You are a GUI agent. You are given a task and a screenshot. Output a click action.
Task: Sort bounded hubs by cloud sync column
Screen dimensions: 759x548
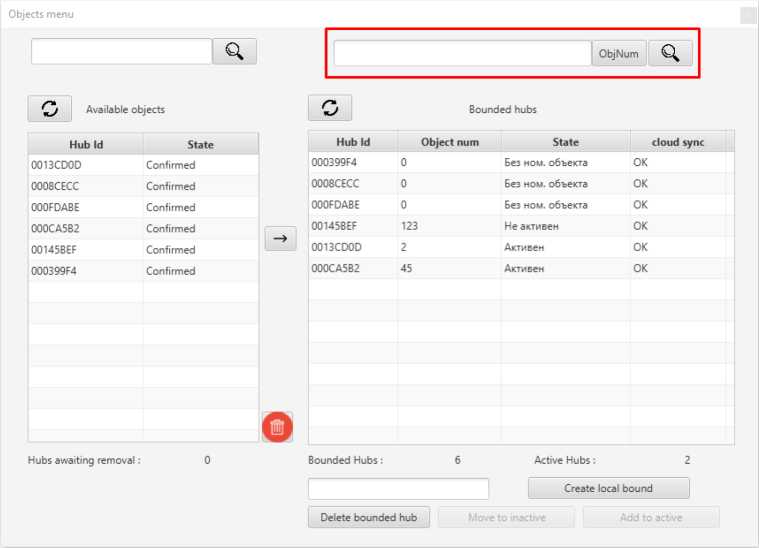[678, 142]
